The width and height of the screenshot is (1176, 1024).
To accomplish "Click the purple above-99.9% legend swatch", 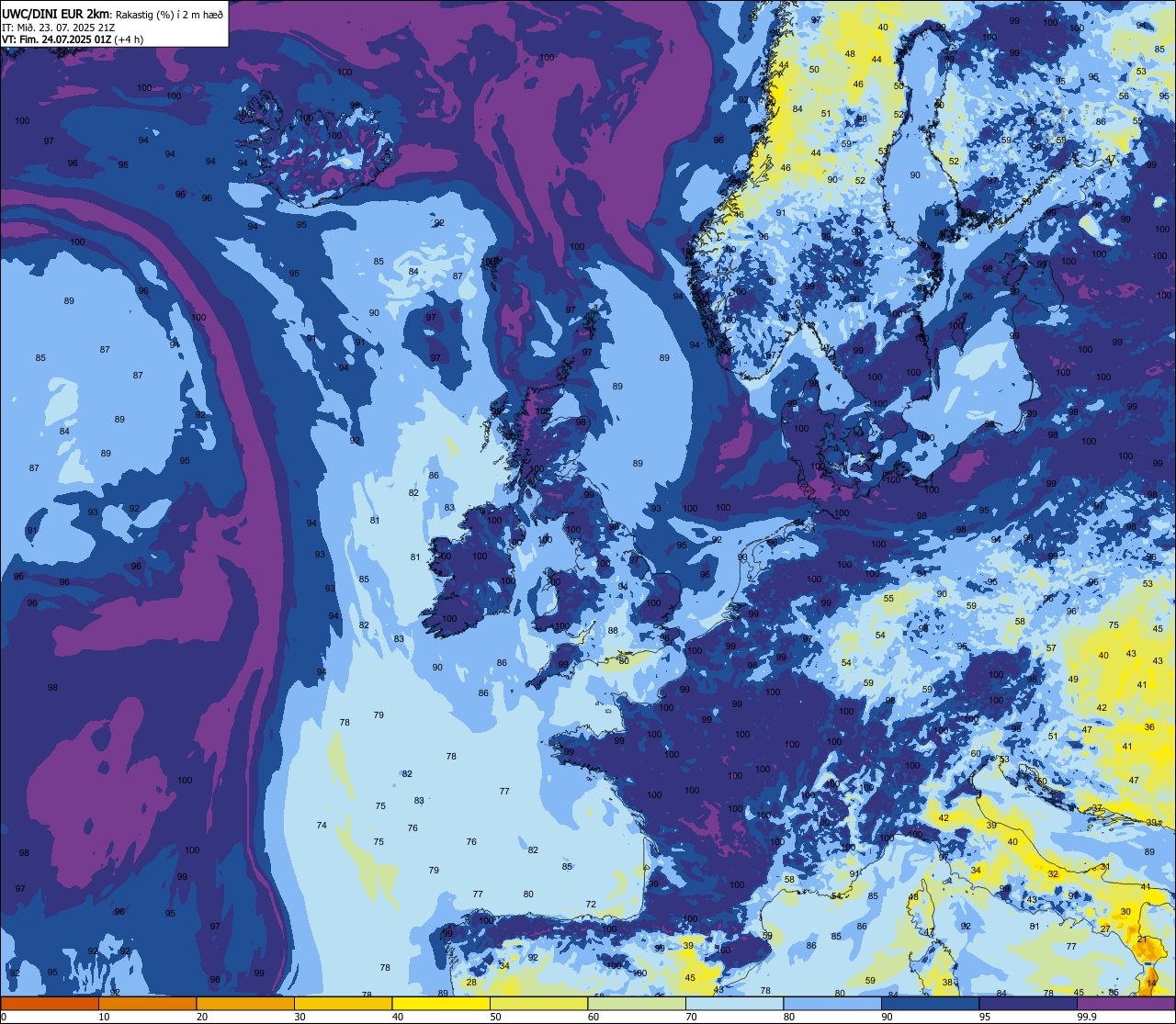I will [x=1125, y=1004].
